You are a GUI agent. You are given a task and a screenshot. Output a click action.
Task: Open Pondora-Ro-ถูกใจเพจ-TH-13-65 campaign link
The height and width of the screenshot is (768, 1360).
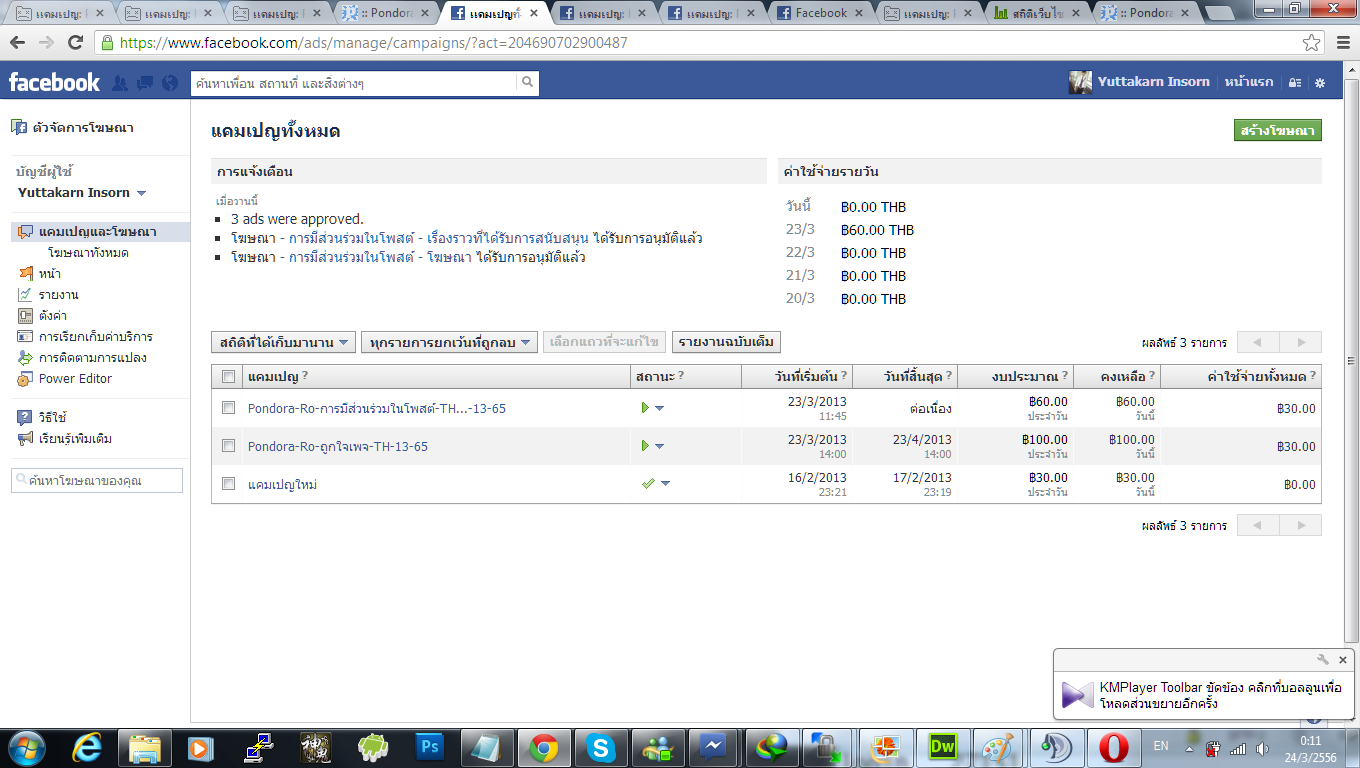(x=338, y=446)
